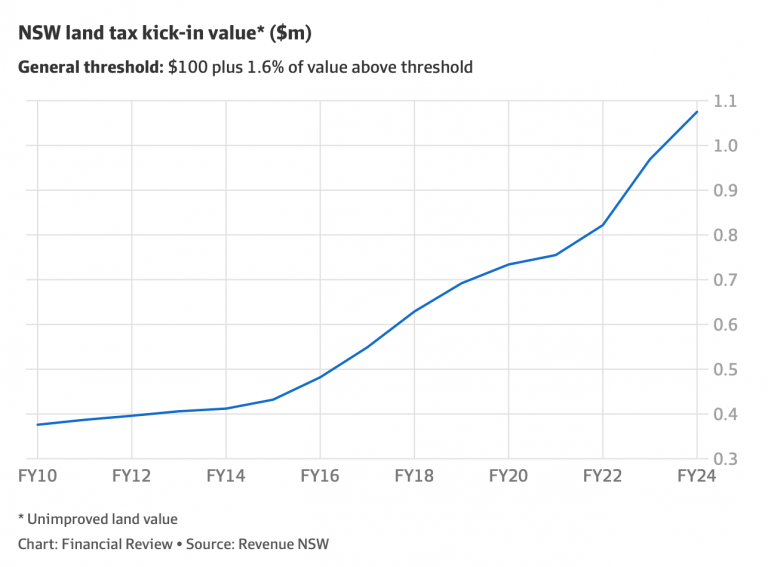Click the FY16 x-axis label
The height and width of the screenshot is (567, 768).
(320, 476)
